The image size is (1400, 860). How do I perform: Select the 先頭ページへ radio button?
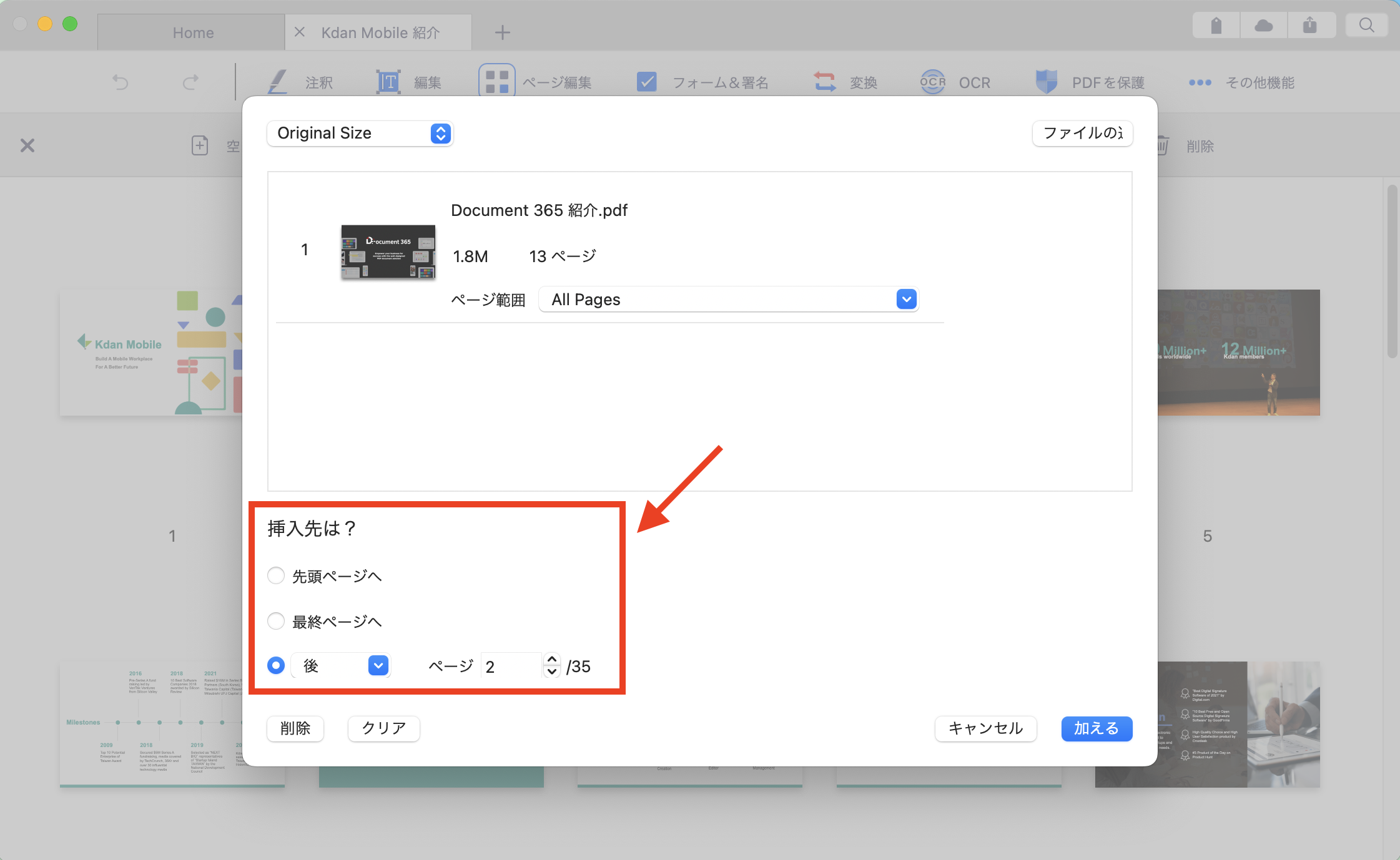pyautogui.click(x=276, y=575)
